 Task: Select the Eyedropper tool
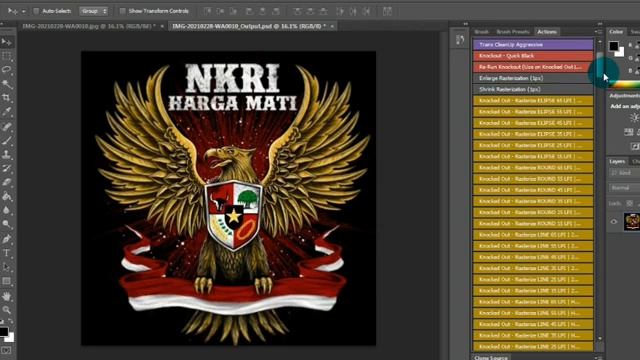7,112
